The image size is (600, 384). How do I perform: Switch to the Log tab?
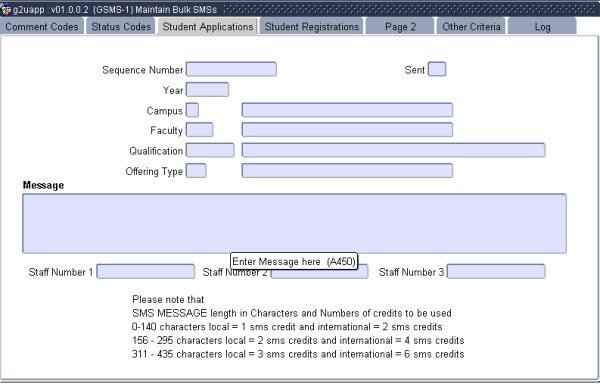(x=542, y=27)
